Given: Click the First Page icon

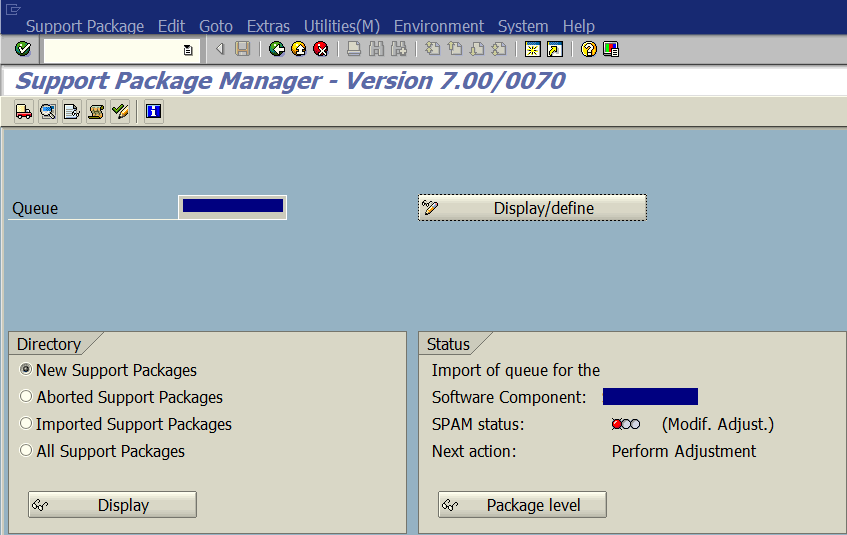Looking at the screenshot, I should point(432,49).
